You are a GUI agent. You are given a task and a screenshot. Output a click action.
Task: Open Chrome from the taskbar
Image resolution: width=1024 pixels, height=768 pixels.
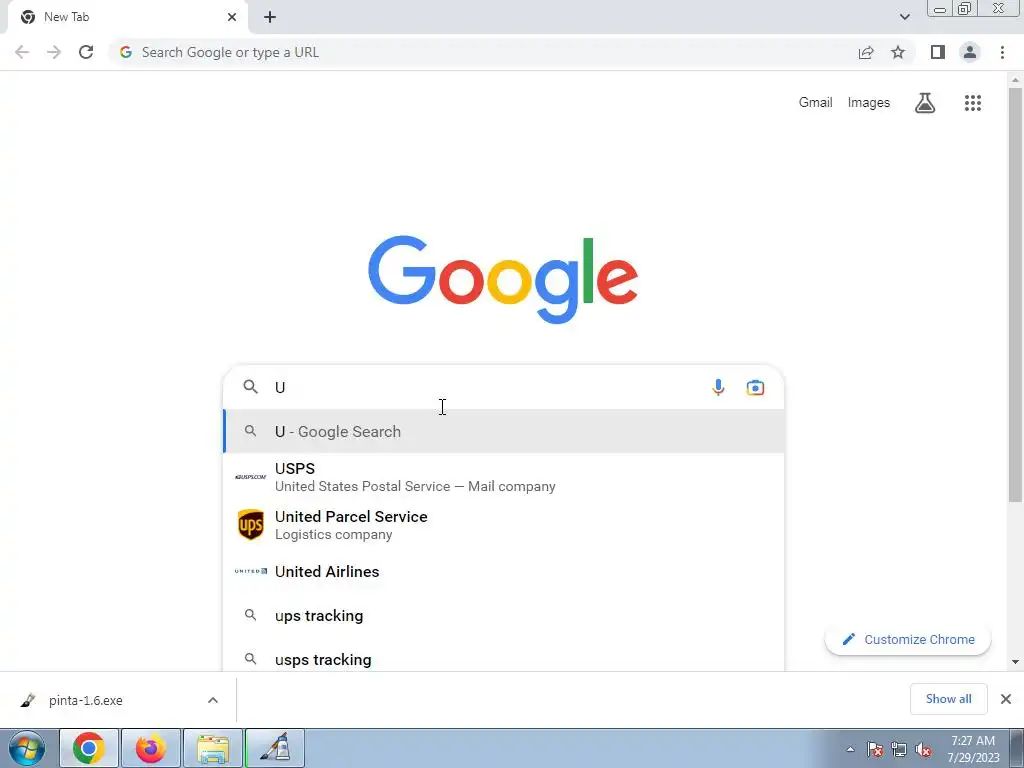89,748
